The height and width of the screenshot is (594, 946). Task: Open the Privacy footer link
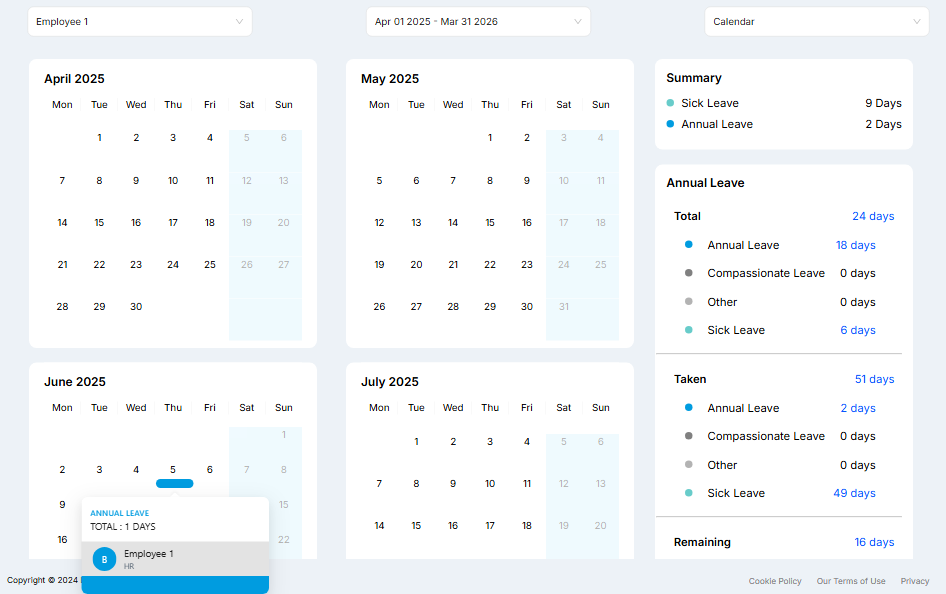(x=914, y=581)
